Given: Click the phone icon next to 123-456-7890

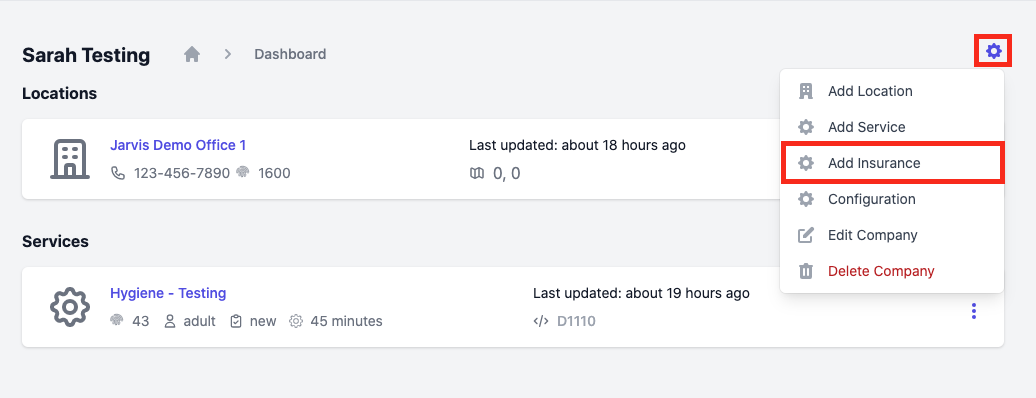Looking at the screenshot, I should coord(118,173).
